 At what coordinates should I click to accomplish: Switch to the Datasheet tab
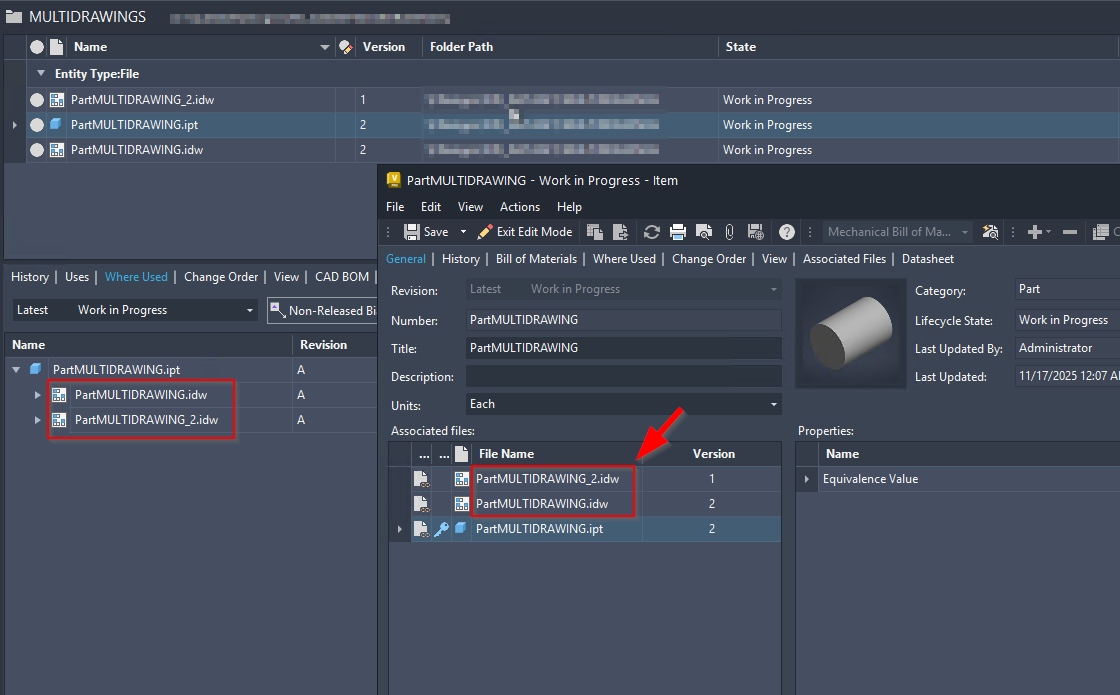[928, 259]
